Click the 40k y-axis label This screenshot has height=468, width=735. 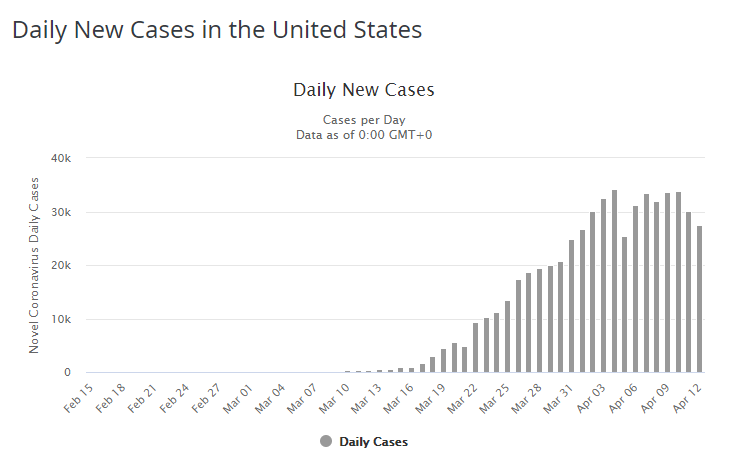61,158
